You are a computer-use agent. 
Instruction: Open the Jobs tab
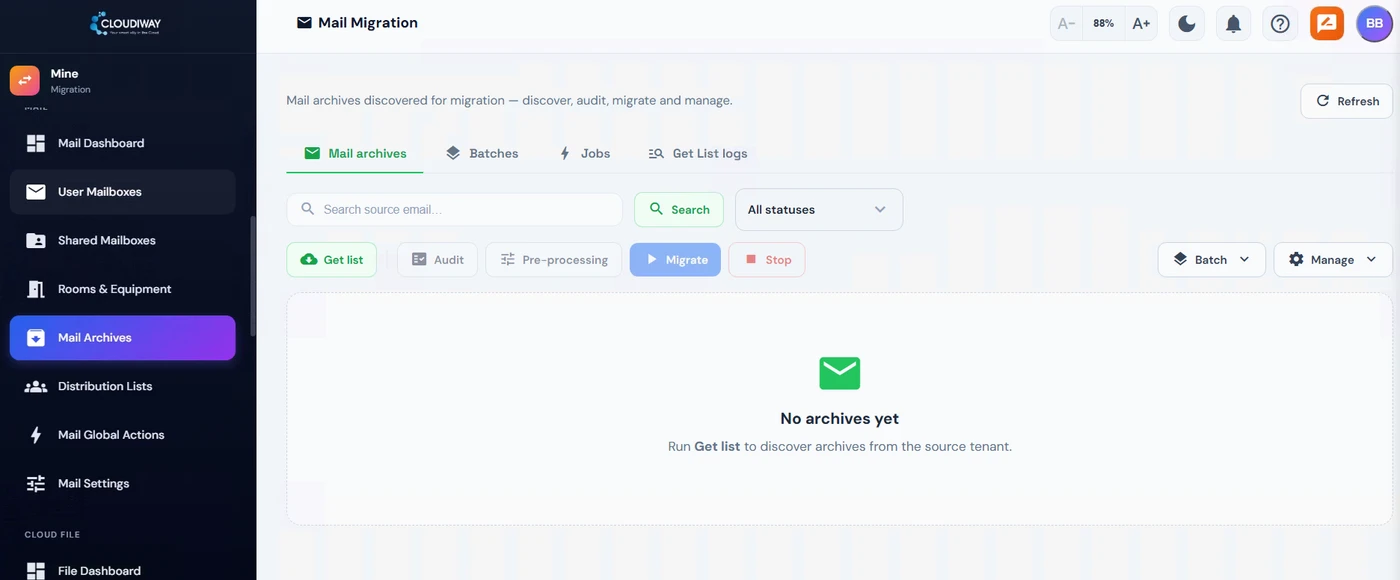[x=583, y=153]
